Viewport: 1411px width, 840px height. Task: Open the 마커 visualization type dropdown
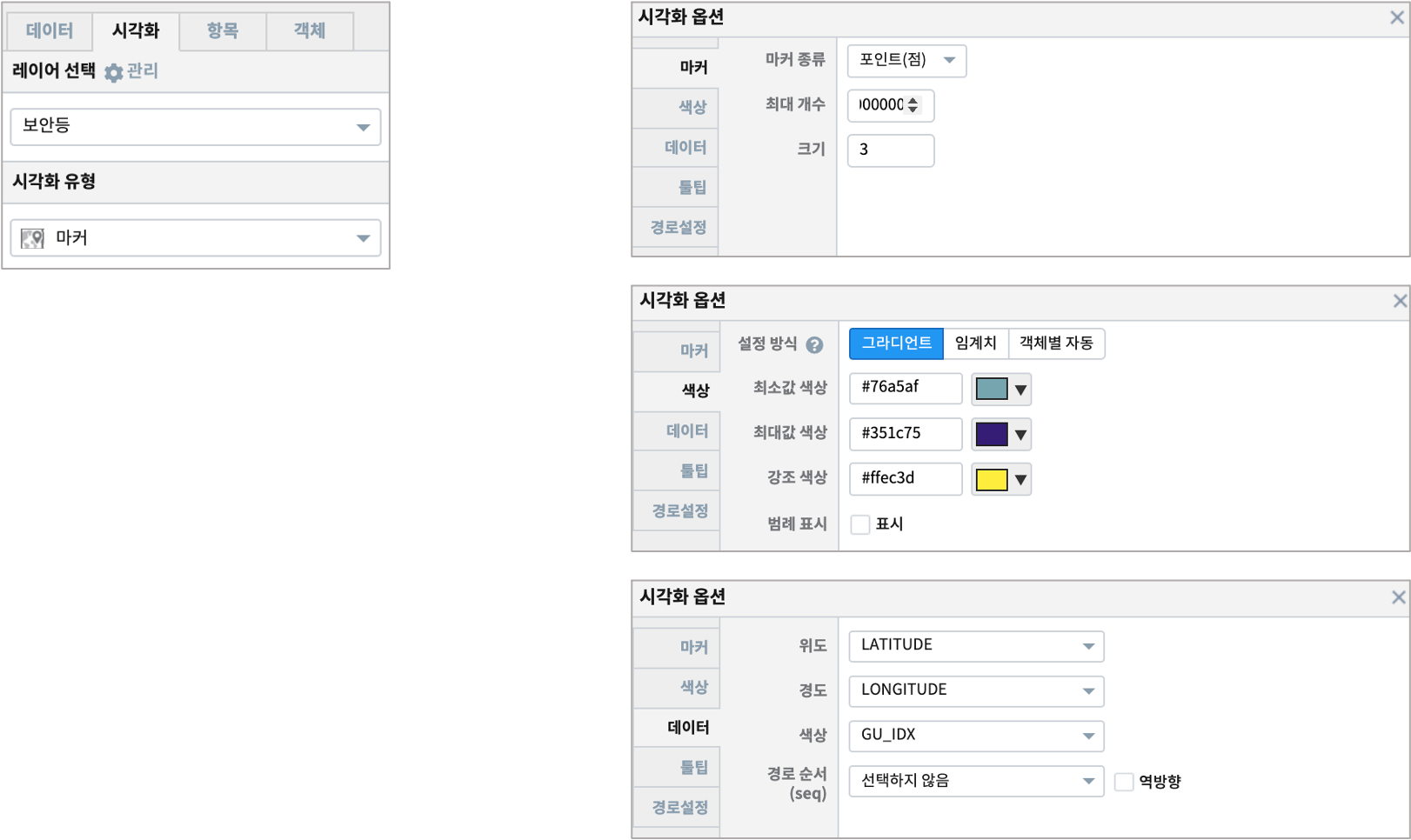click(x=196, y=238)
